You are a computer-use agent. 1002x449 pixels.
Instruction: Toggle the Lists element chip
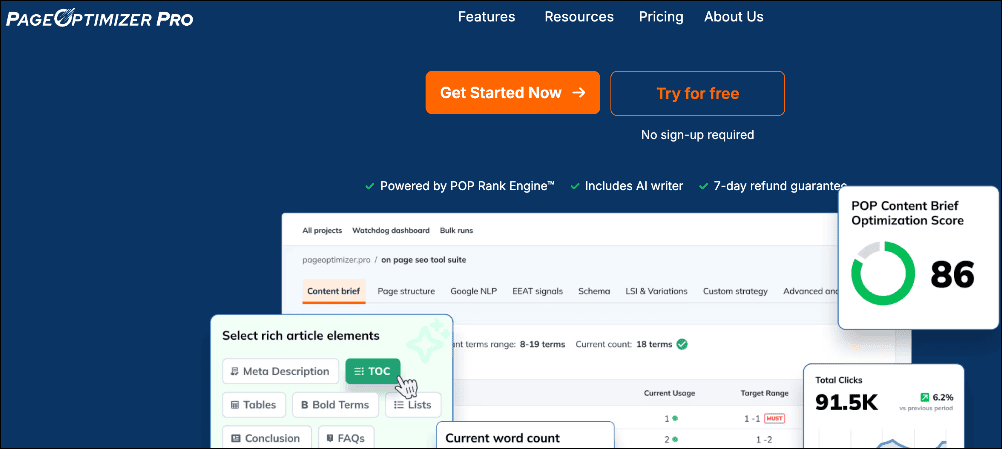pyautogui.click(x=413, y=404)
